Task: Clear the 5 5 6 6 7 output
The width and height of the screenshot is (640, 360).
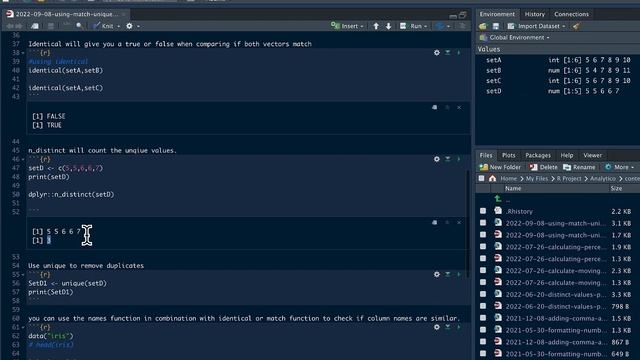Action: click(459, 222)
